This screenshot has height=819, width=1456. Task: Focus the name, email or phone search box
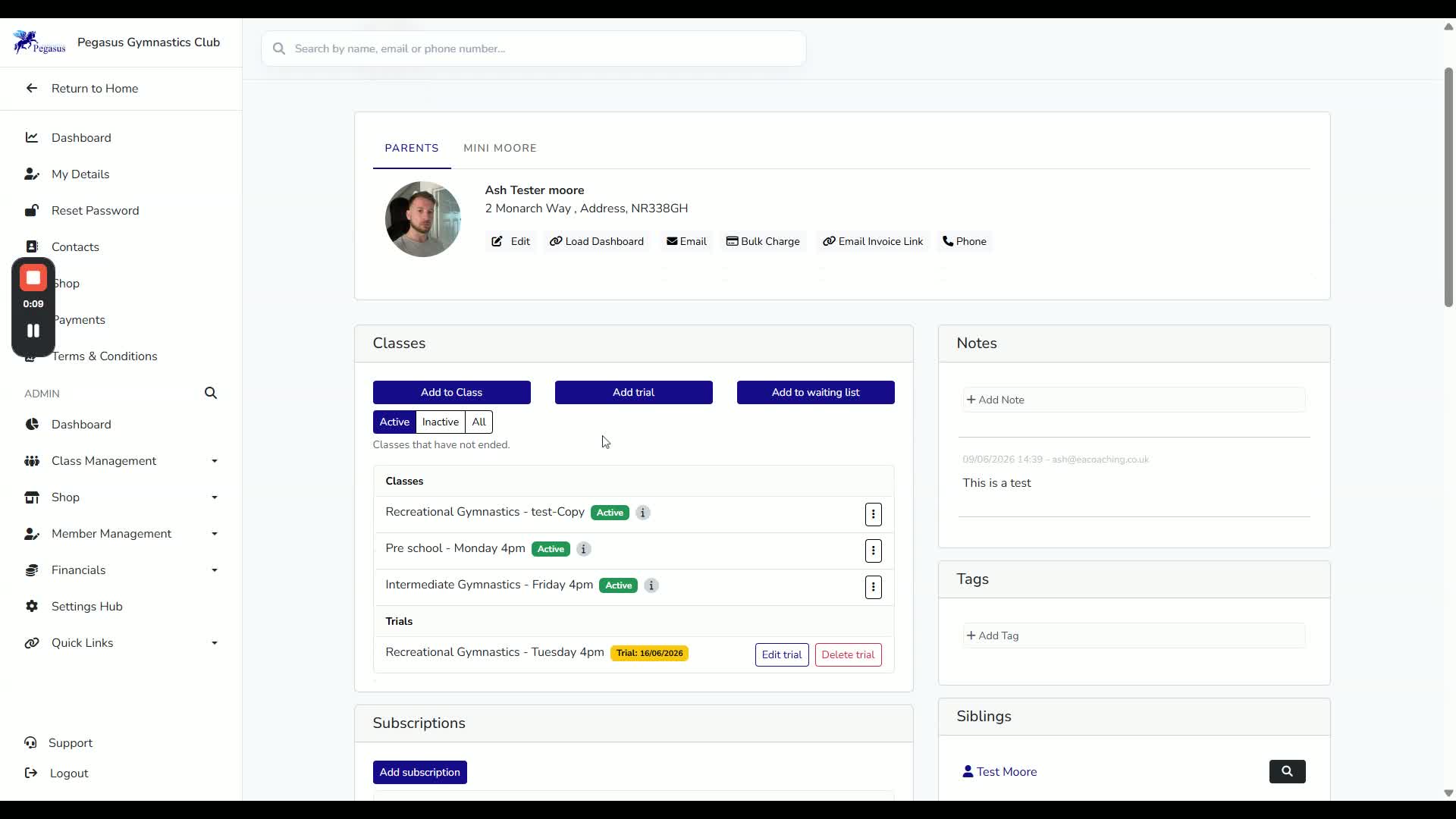pos(533,49)
